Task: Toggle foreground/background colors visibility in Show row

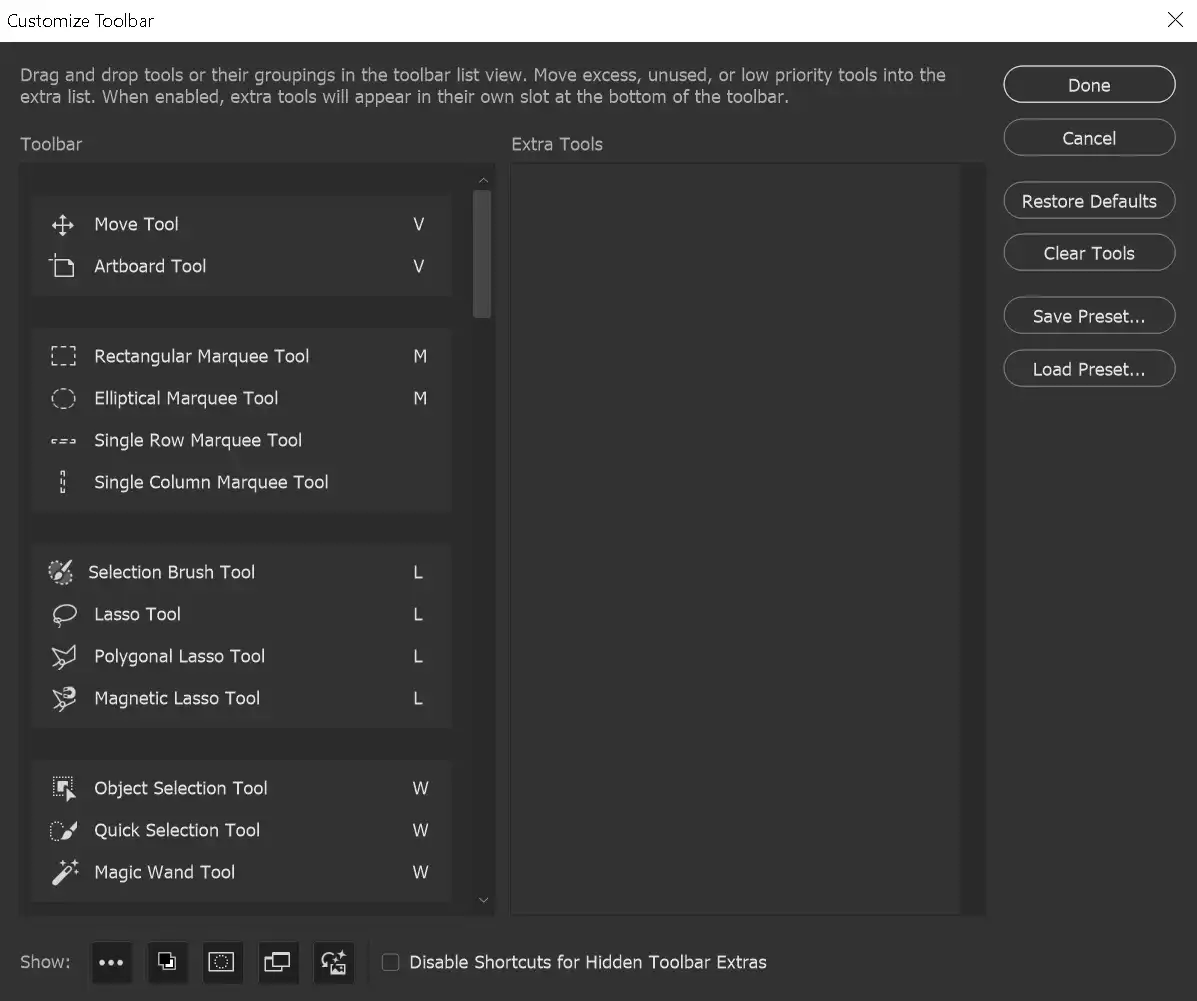Action: tap(167, 962)
